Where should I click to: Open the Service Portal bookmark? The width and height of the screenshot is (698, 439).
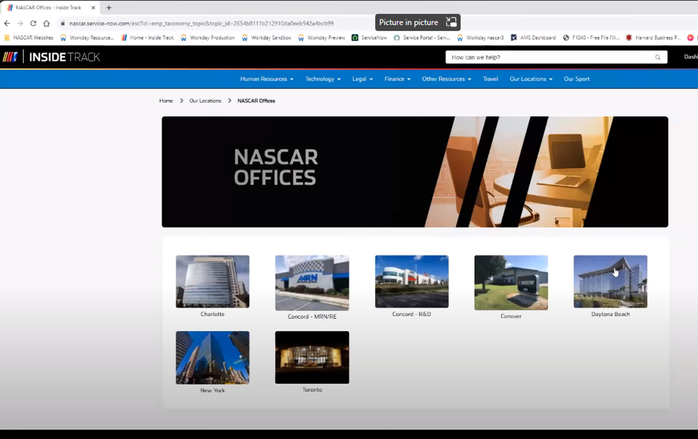tap(422, 38)
